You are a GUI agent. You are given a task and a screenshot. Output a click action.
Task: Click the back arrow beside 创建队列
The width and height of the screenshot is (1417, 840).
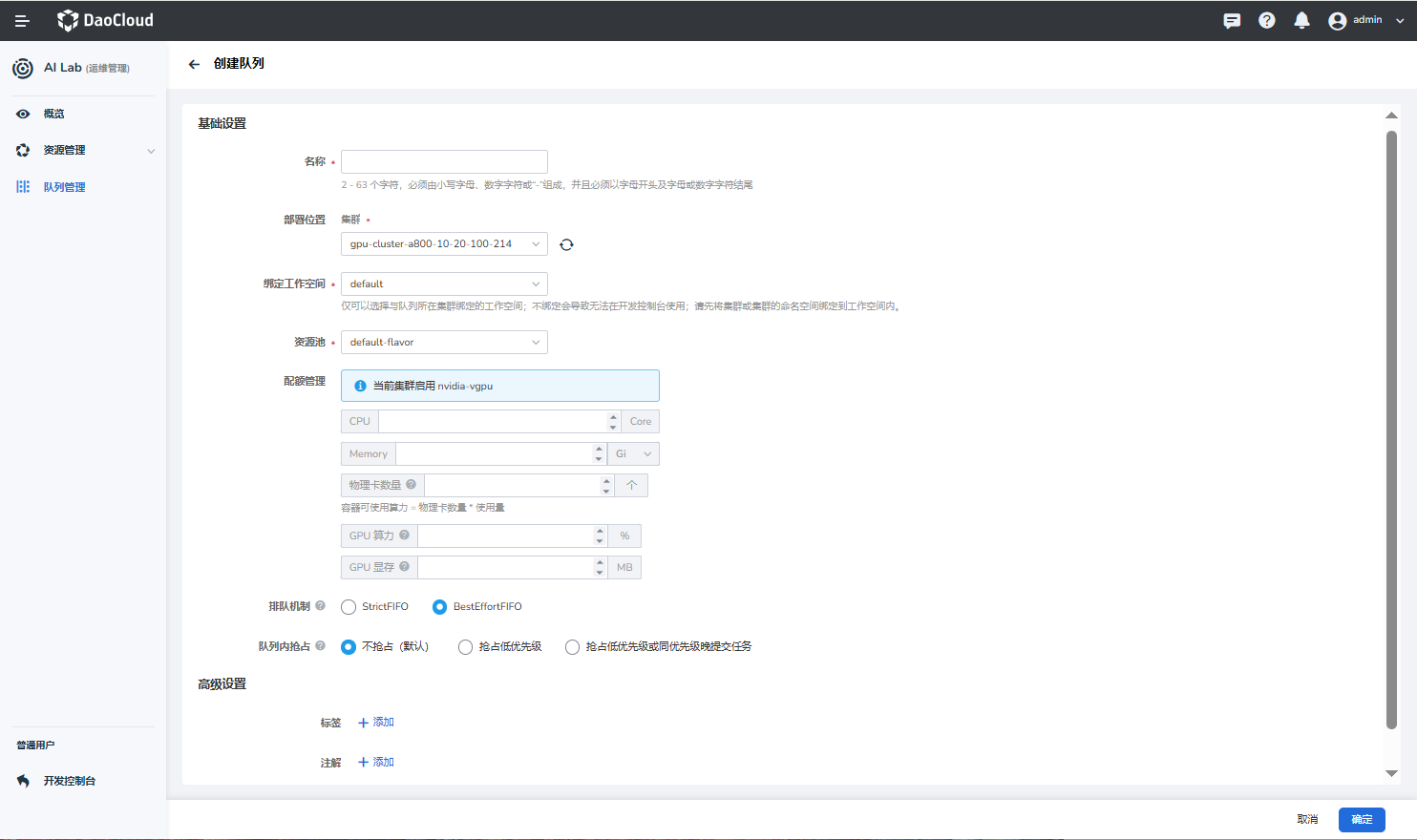coord(194,64)
